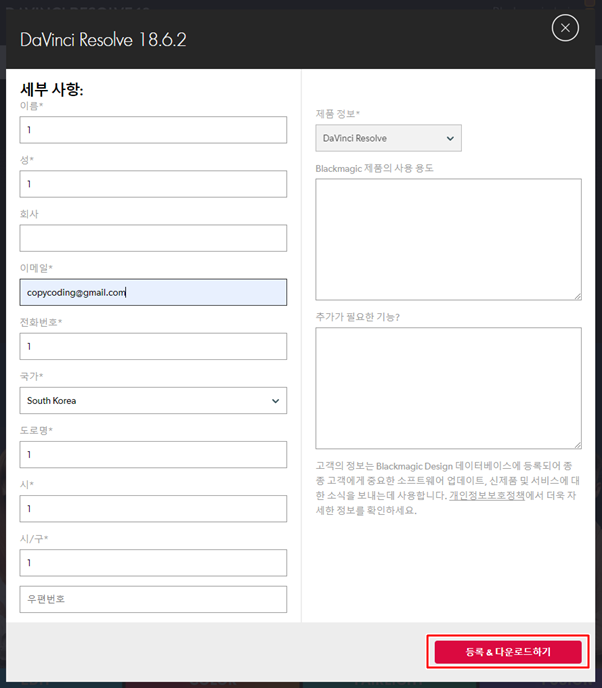
Task: Open the 제품 정보 DaVinci Resolve dropdown
Action: (x=388, y=138)
